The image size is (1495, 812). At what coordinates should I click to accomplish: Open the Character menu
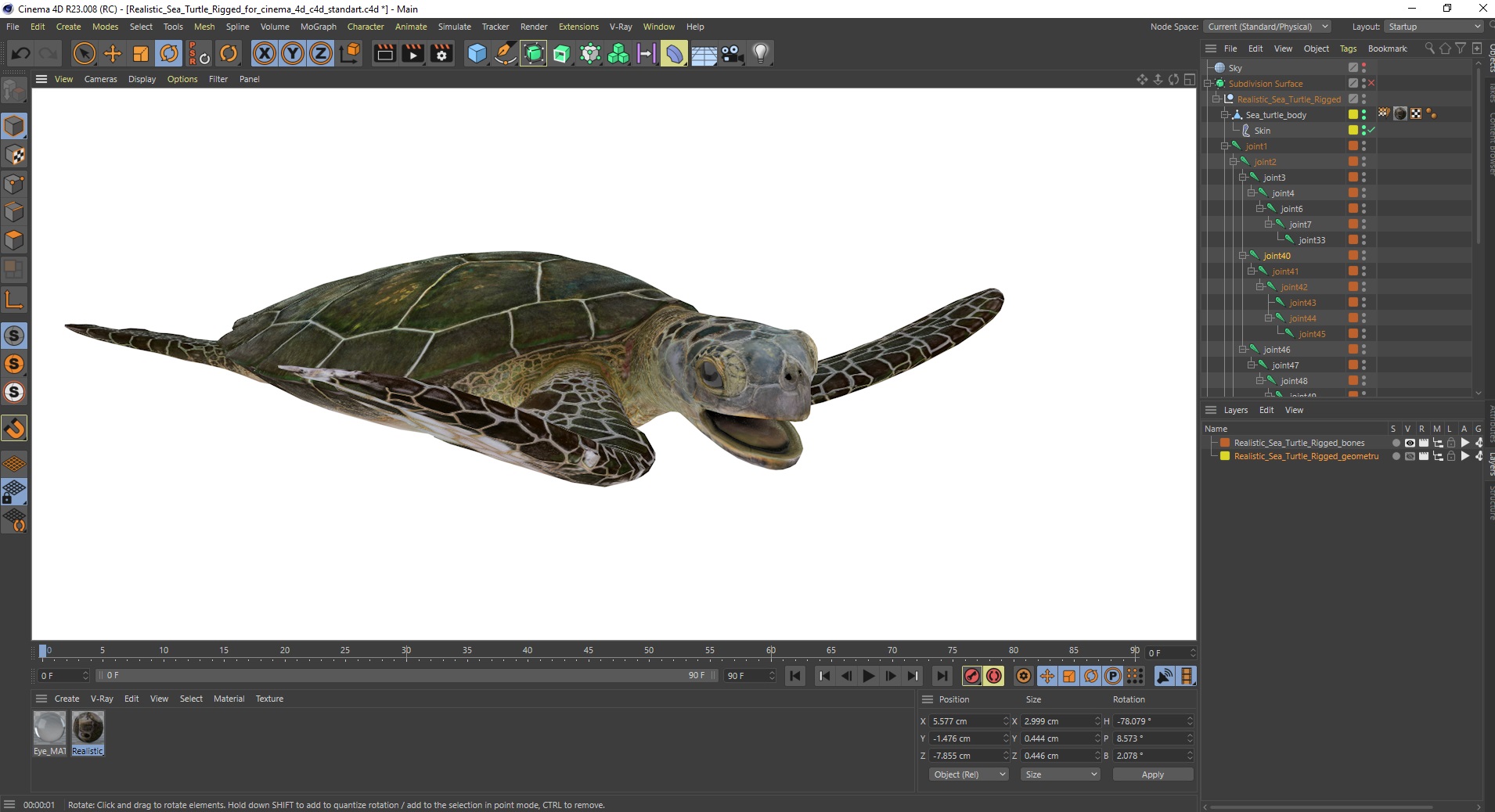tap(366, 27)
